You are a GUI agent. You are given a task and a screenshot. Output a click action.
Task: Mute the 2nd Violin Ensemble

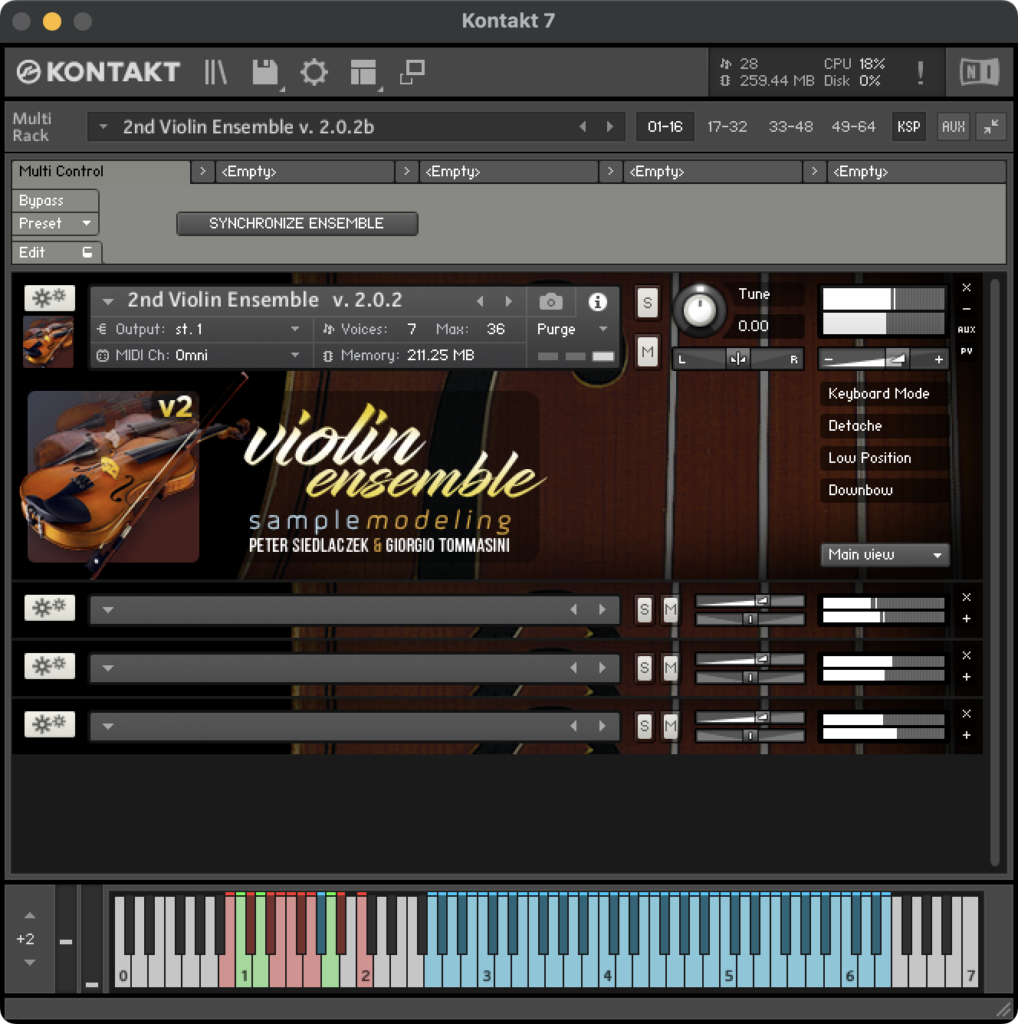tap(646, 353)
